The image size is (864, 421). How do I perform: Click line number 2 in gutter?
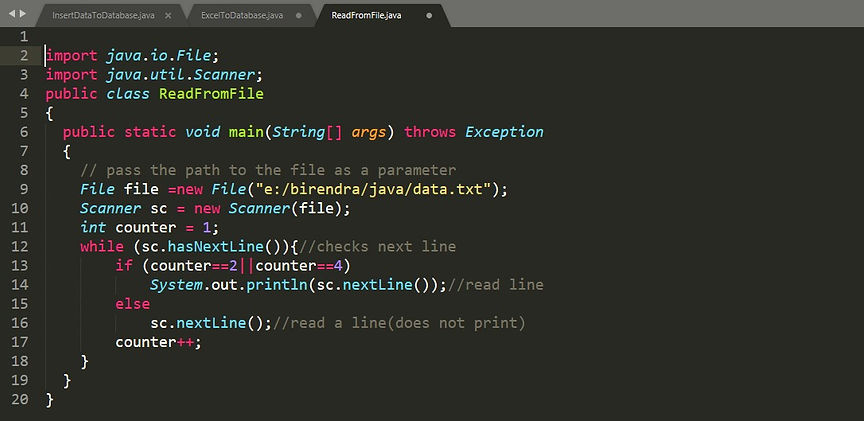click(x=23, y=56)
